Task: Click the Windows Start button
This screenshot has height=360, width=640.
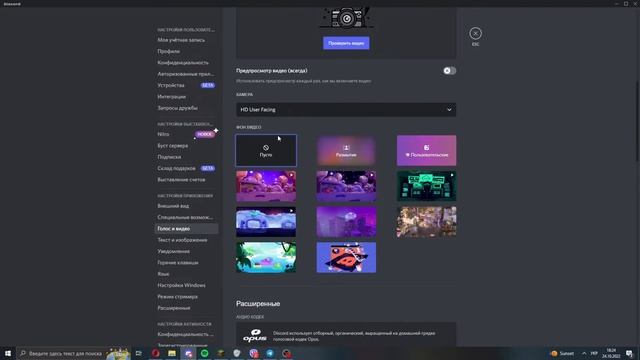Action: coord(8,353)
